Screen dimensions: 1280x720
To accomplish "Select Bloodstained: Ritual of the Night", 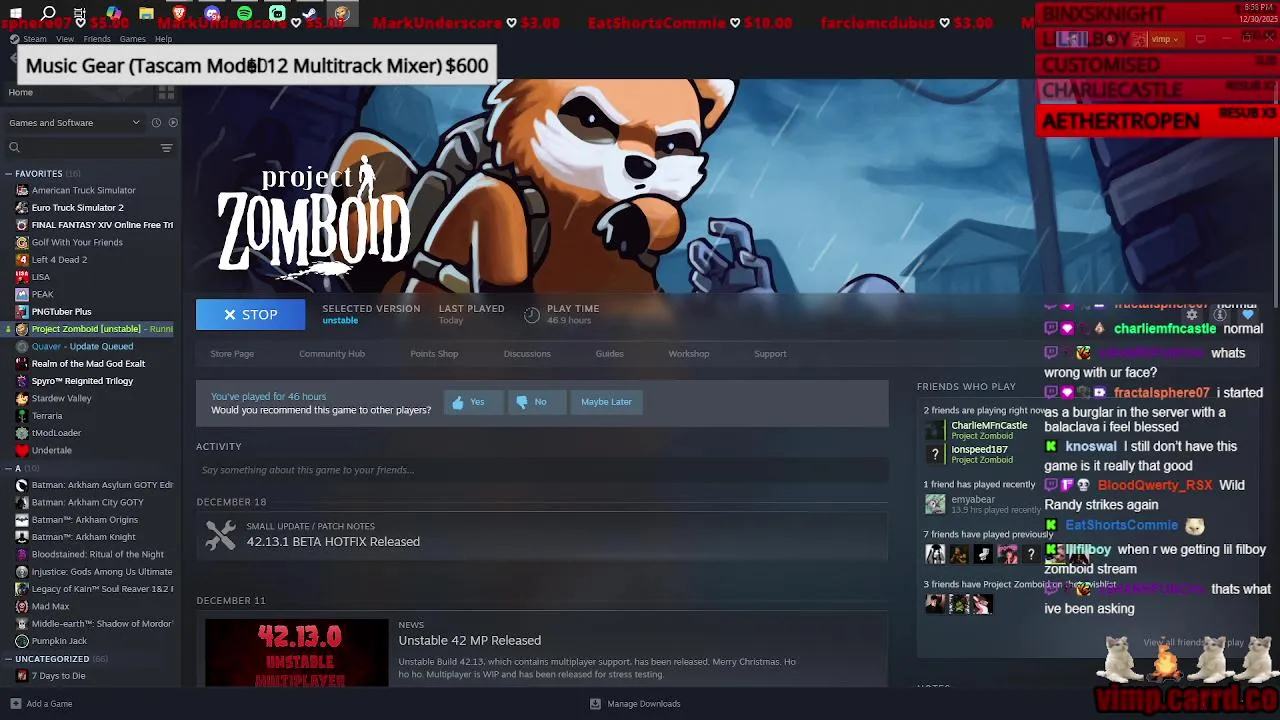I will 97,554.
